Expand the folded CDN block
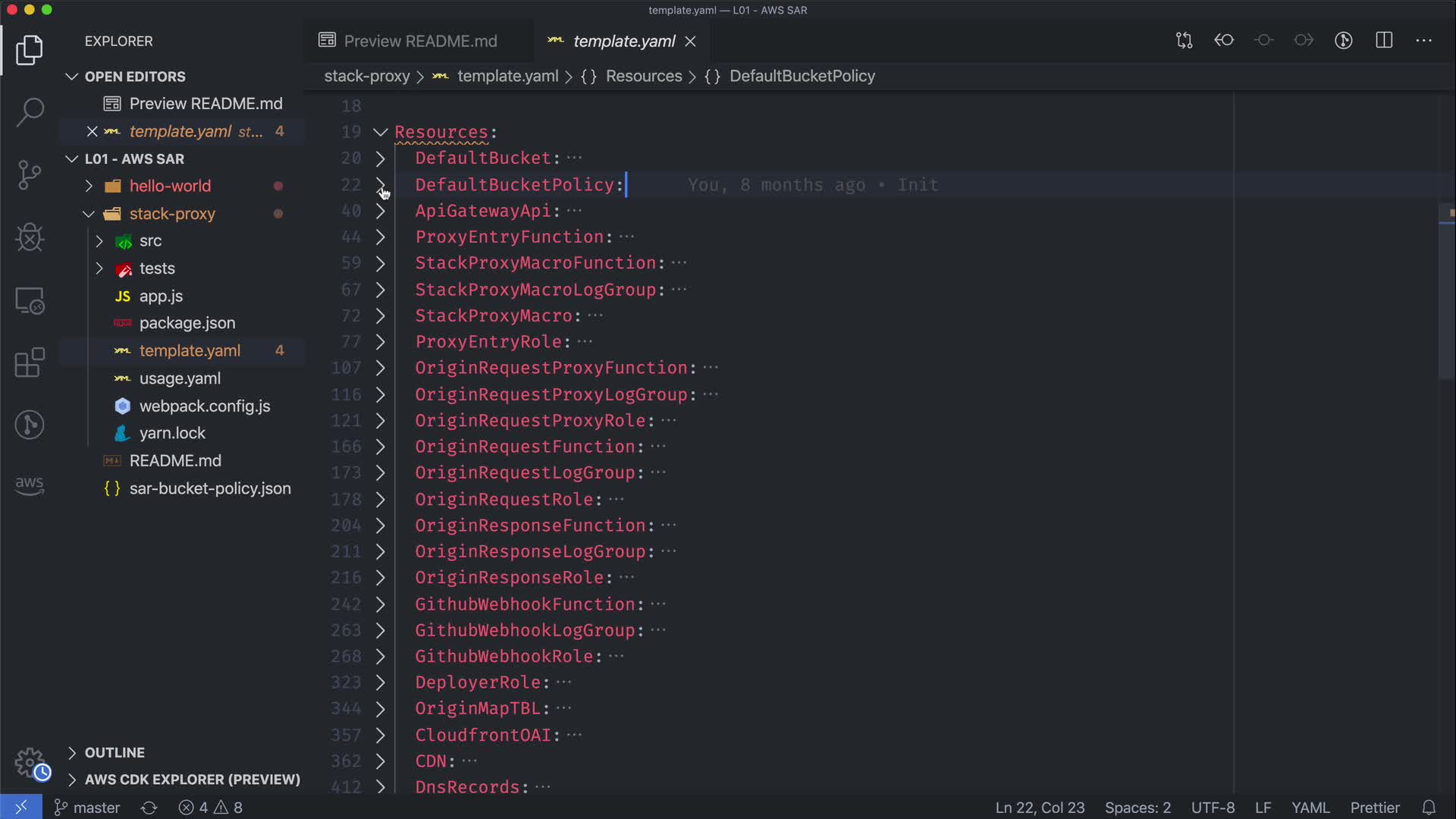This screenshot has width=1456, height=819. pyautogui.click(x=381, y=761)
